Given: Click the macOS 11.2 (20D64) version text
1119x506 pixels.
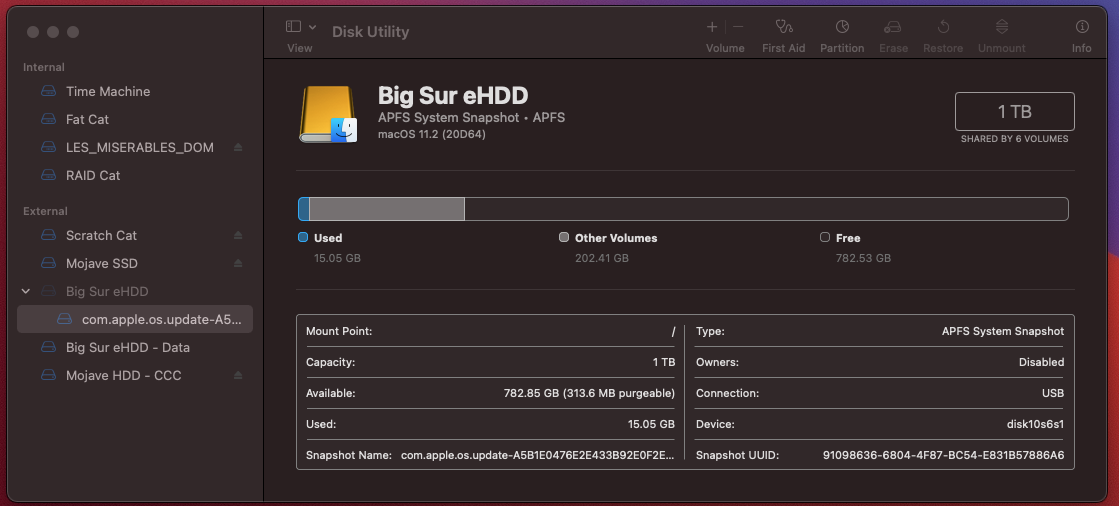Looking at the screenshot, I should (x=432, y=134).
